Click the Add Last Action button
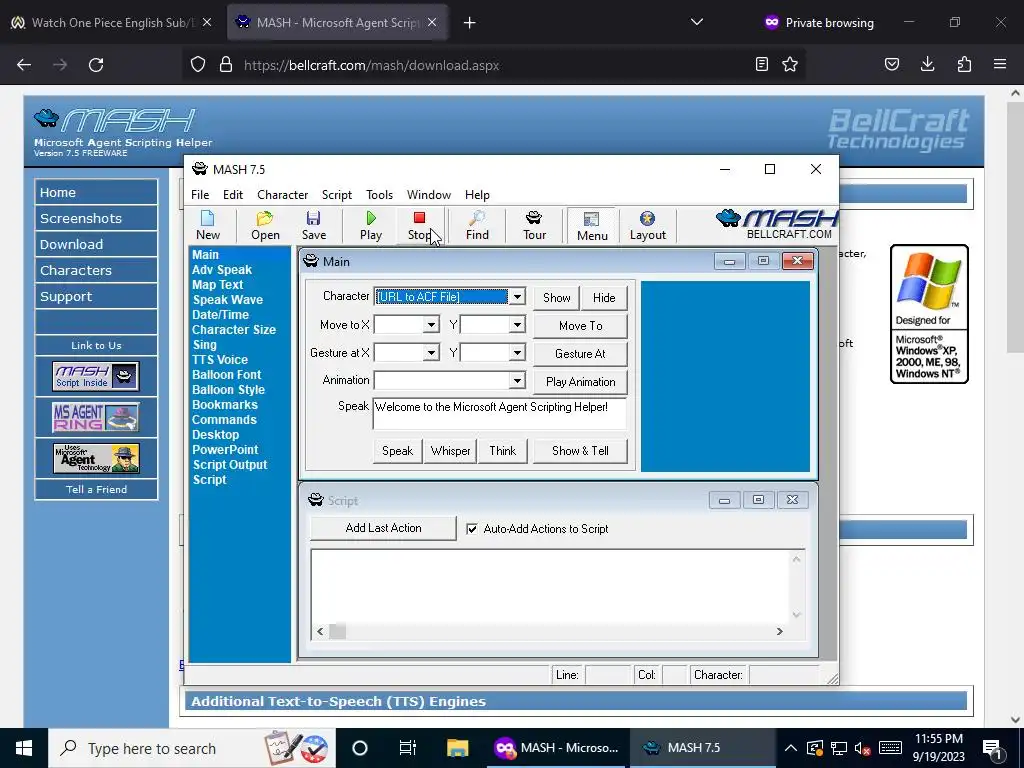The width and height of the screenshot is (1024, 768). tap(383, 528)
